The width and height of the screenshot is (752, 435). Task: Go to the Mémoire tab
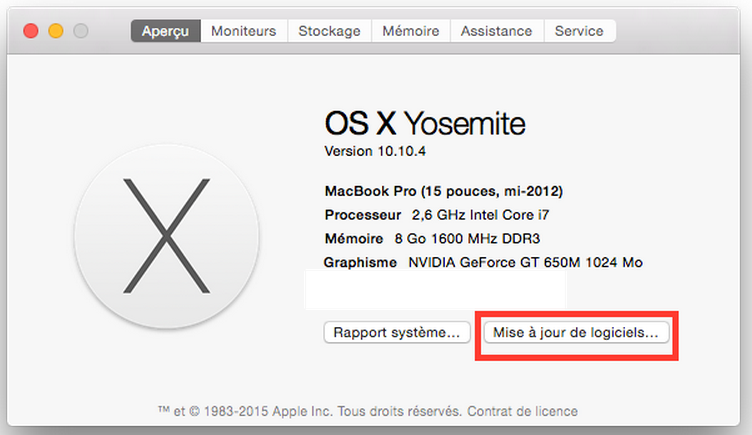point(411,31)
